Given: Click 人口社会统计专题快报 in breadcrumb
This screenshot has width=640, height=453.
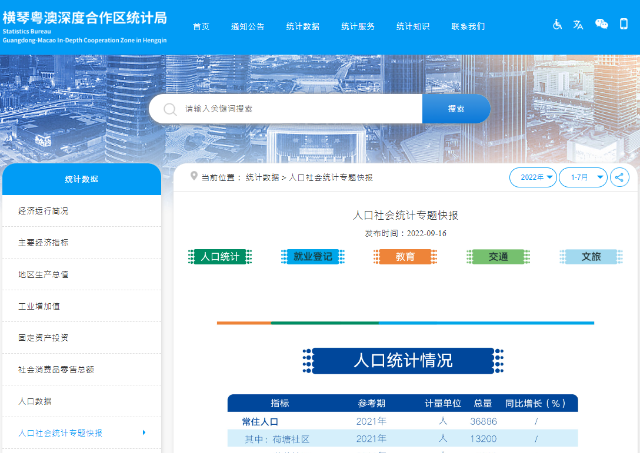Looking at the screenshot, I should click(331, 178).
